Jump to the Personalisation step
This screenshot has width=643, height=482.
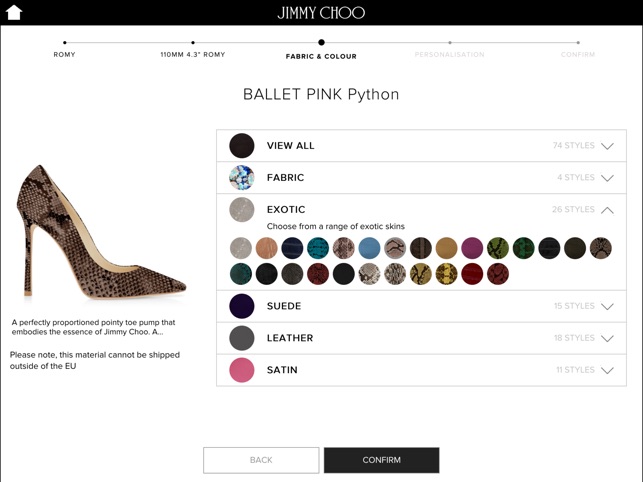(449, 54)
